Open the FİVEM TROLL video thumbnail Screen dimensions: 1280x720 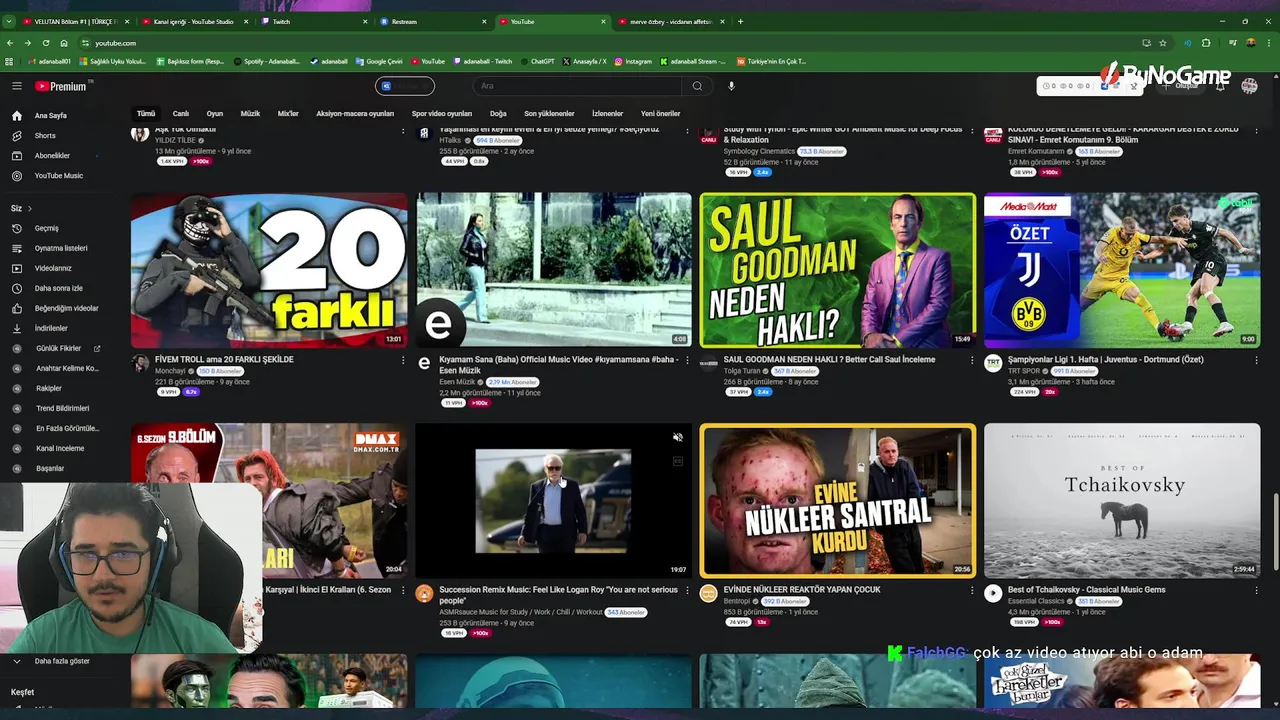pyautogui.click(x=269, y=270)
